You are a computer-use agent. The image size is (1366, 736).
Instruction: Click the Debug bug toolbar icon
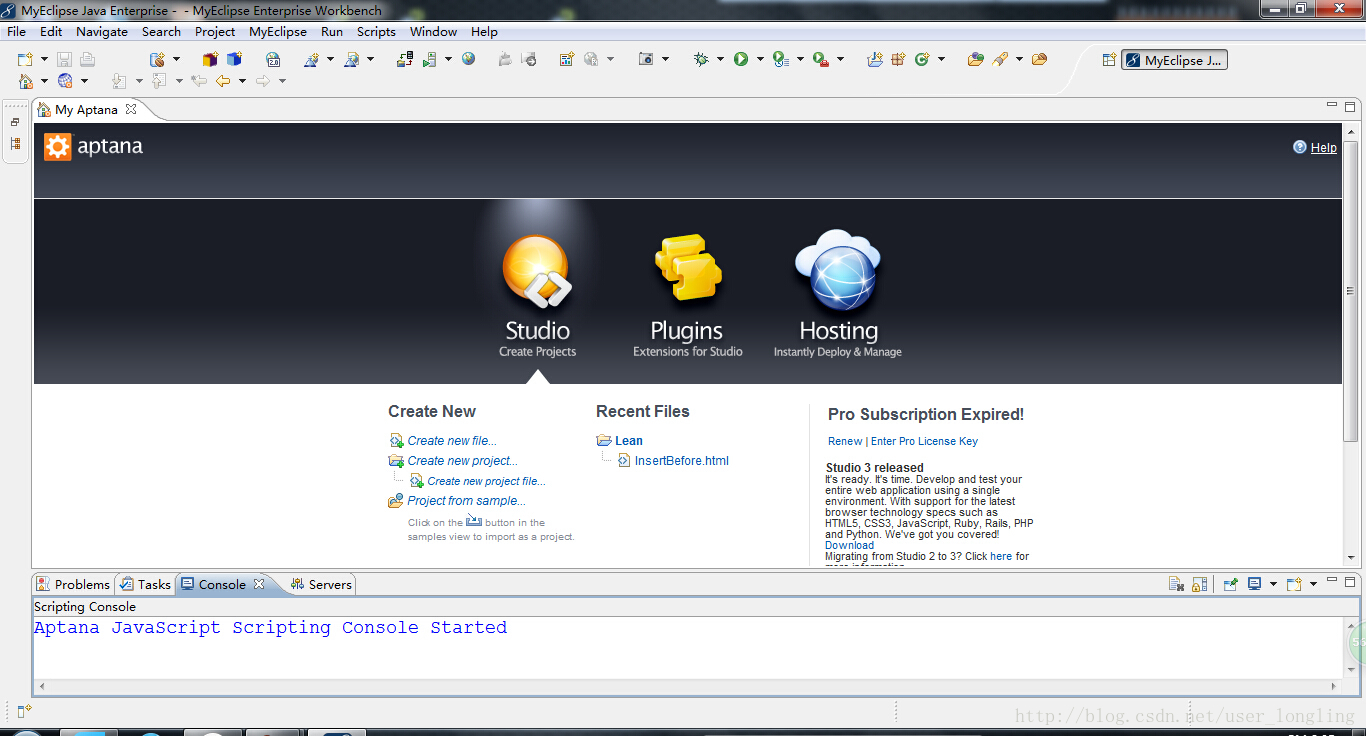701,60
